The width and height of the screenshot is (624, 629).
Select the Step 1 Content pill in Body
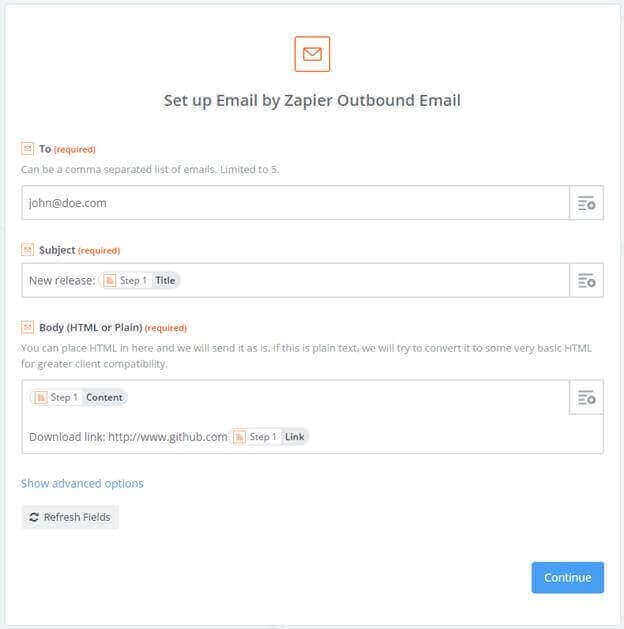(x=79, y=398)
